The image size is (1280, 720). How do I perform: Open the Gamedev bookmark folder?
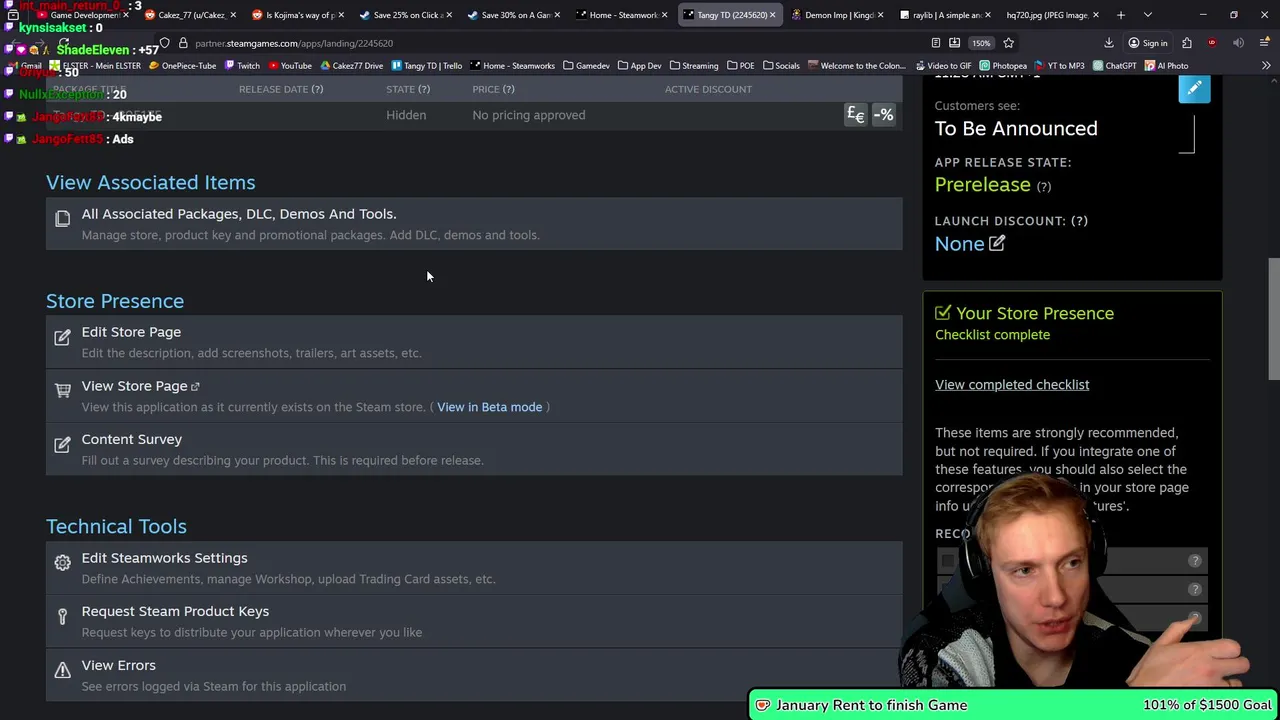[x=586, y=66]
